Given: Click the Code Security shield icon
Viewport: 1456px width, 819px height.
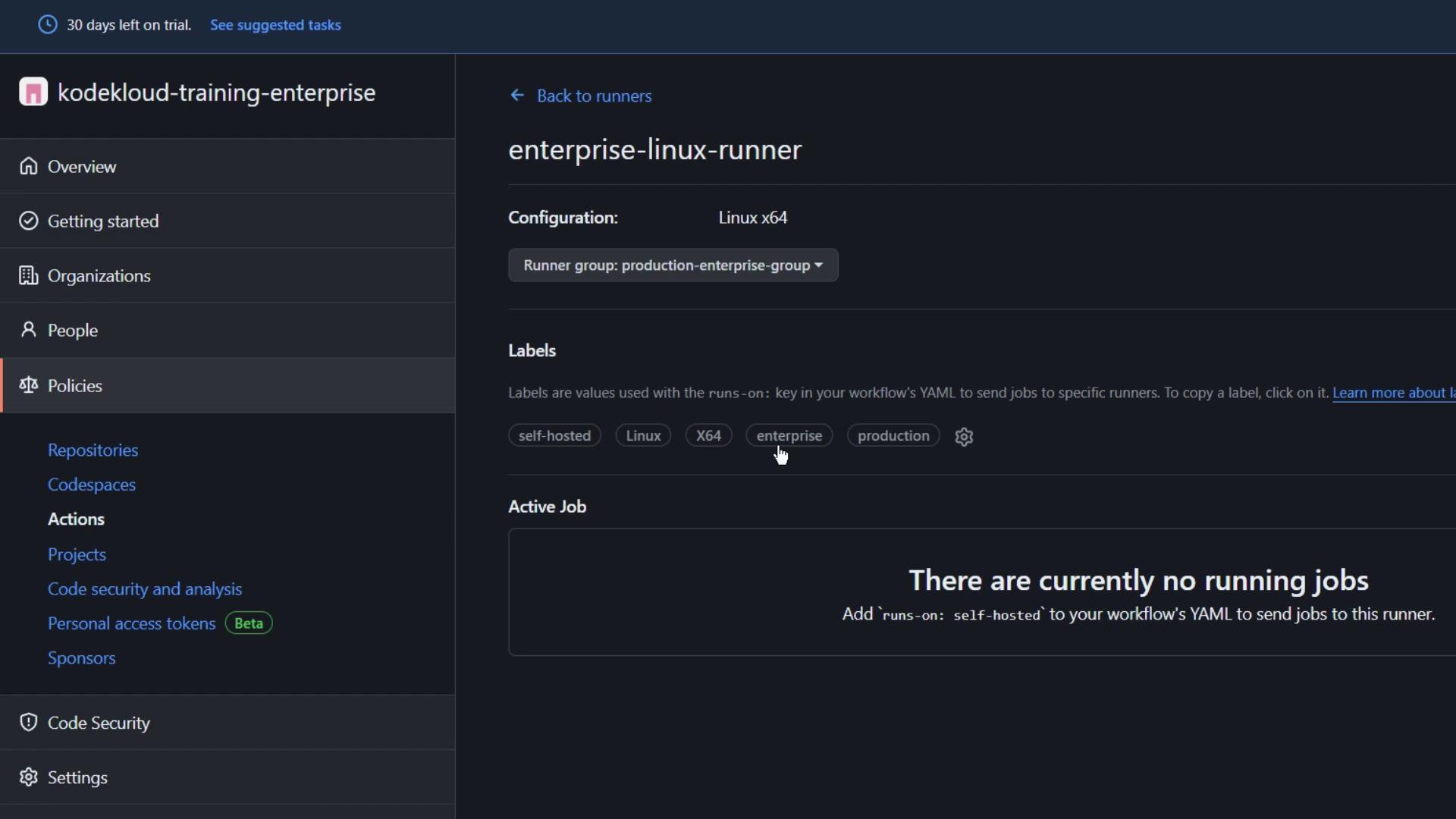Looking at the screenshot, I should [29, 723].
